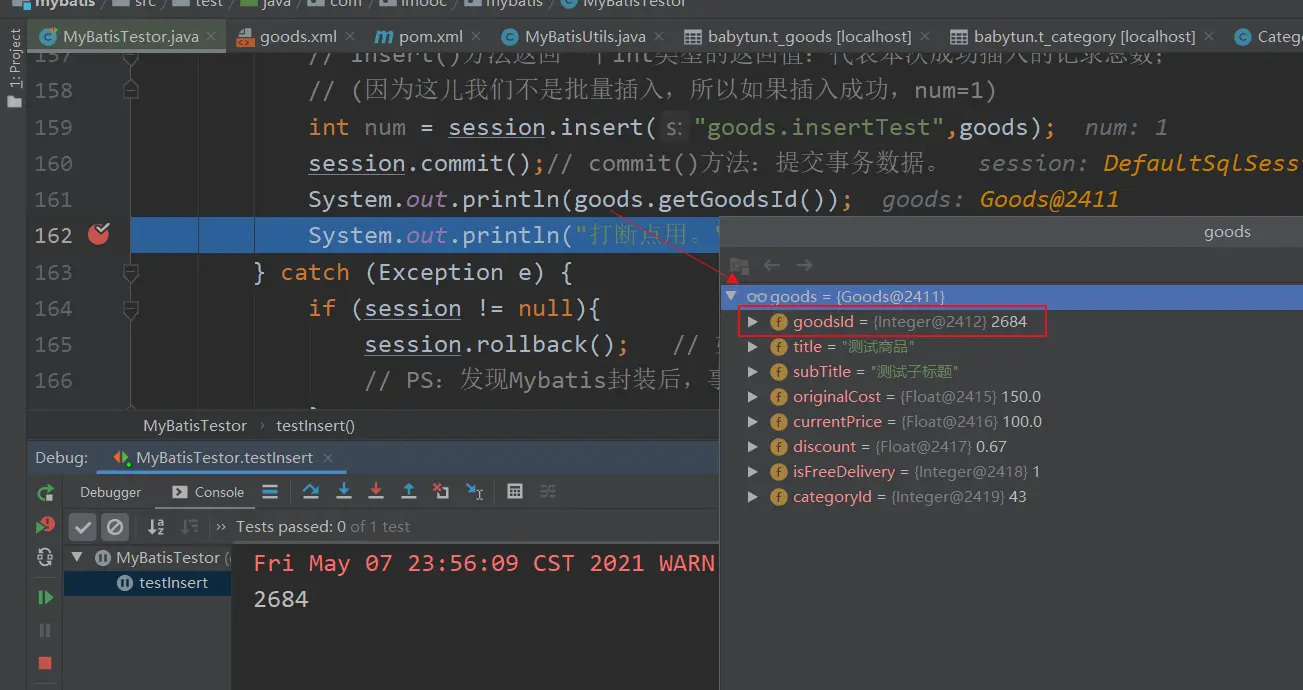Click testInsert() in the editor breadcrumb
1303x690 pixels.
click(x=315, y=425)
